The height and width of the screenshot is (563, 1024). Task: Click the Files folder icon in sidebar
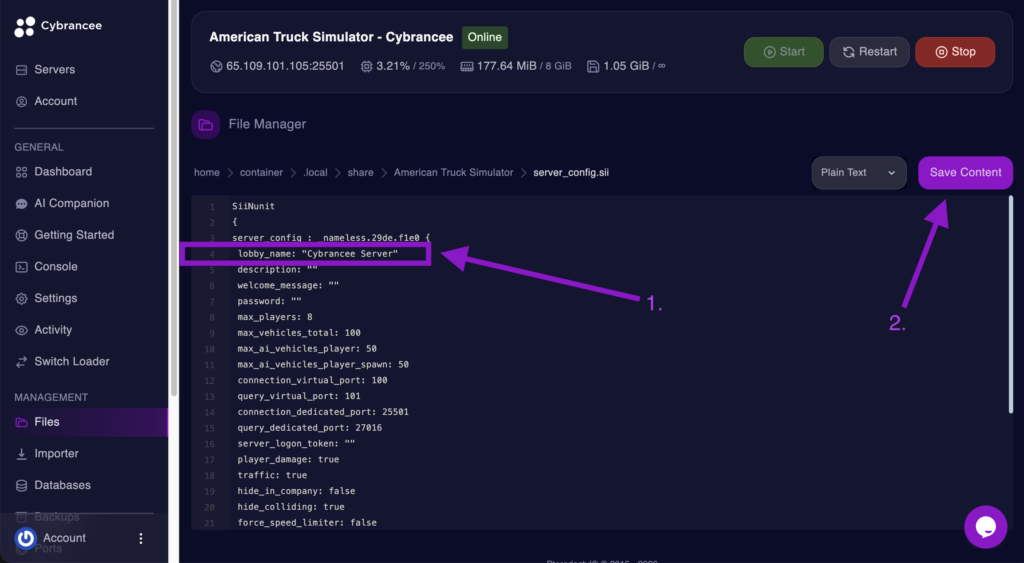point(22,423)
